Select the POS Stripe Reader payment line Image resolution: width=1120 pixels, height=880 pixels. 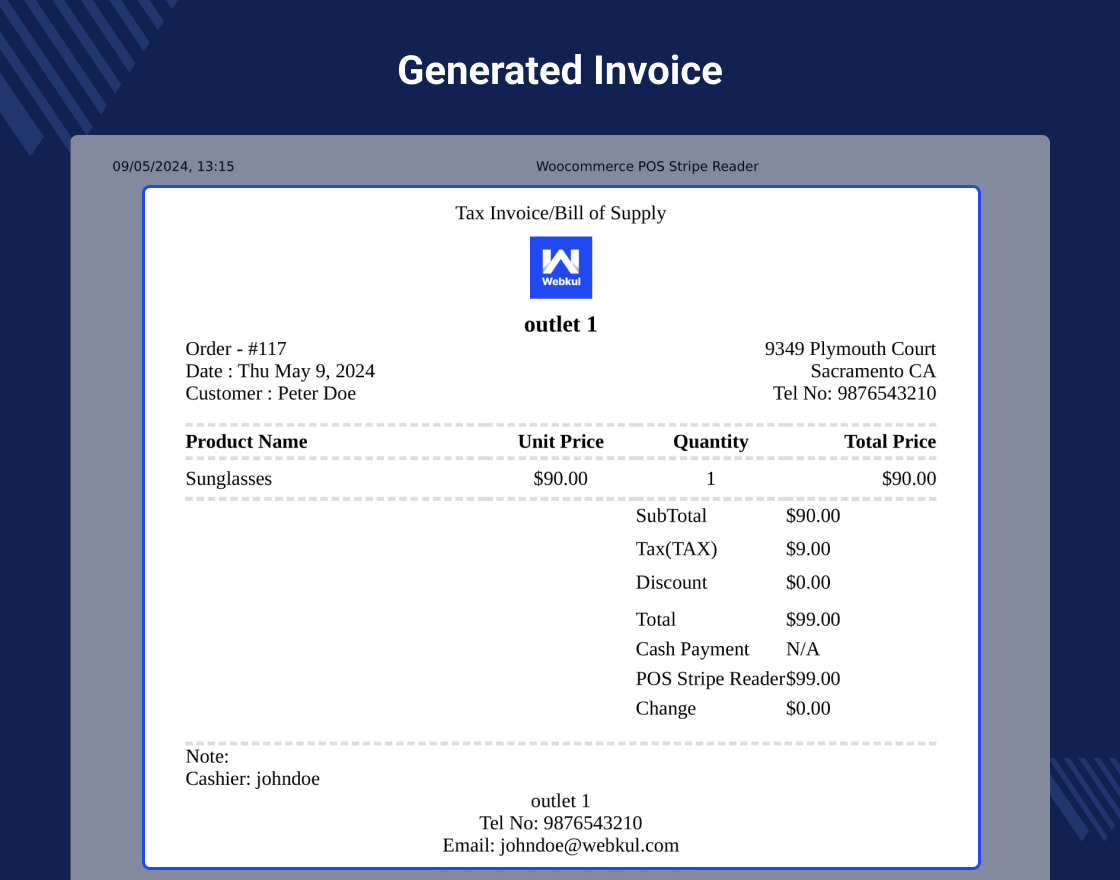point(710,678)
